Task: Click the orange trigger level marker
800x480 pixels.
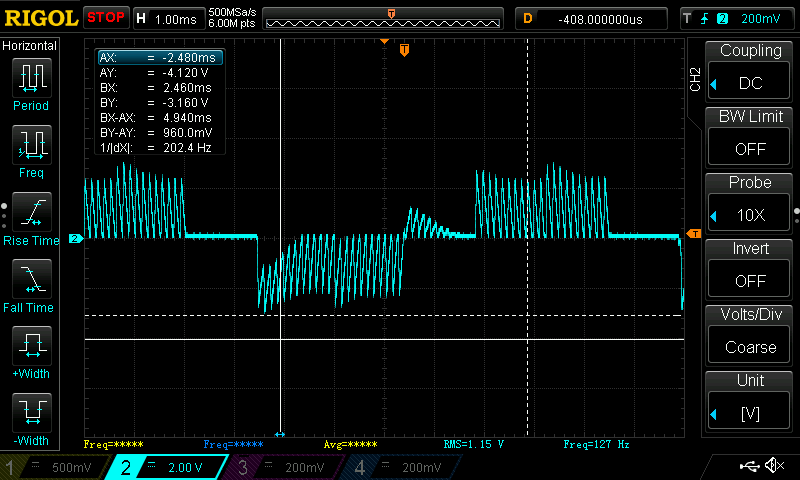Action: pyautogui.click(x=693, y=234)
